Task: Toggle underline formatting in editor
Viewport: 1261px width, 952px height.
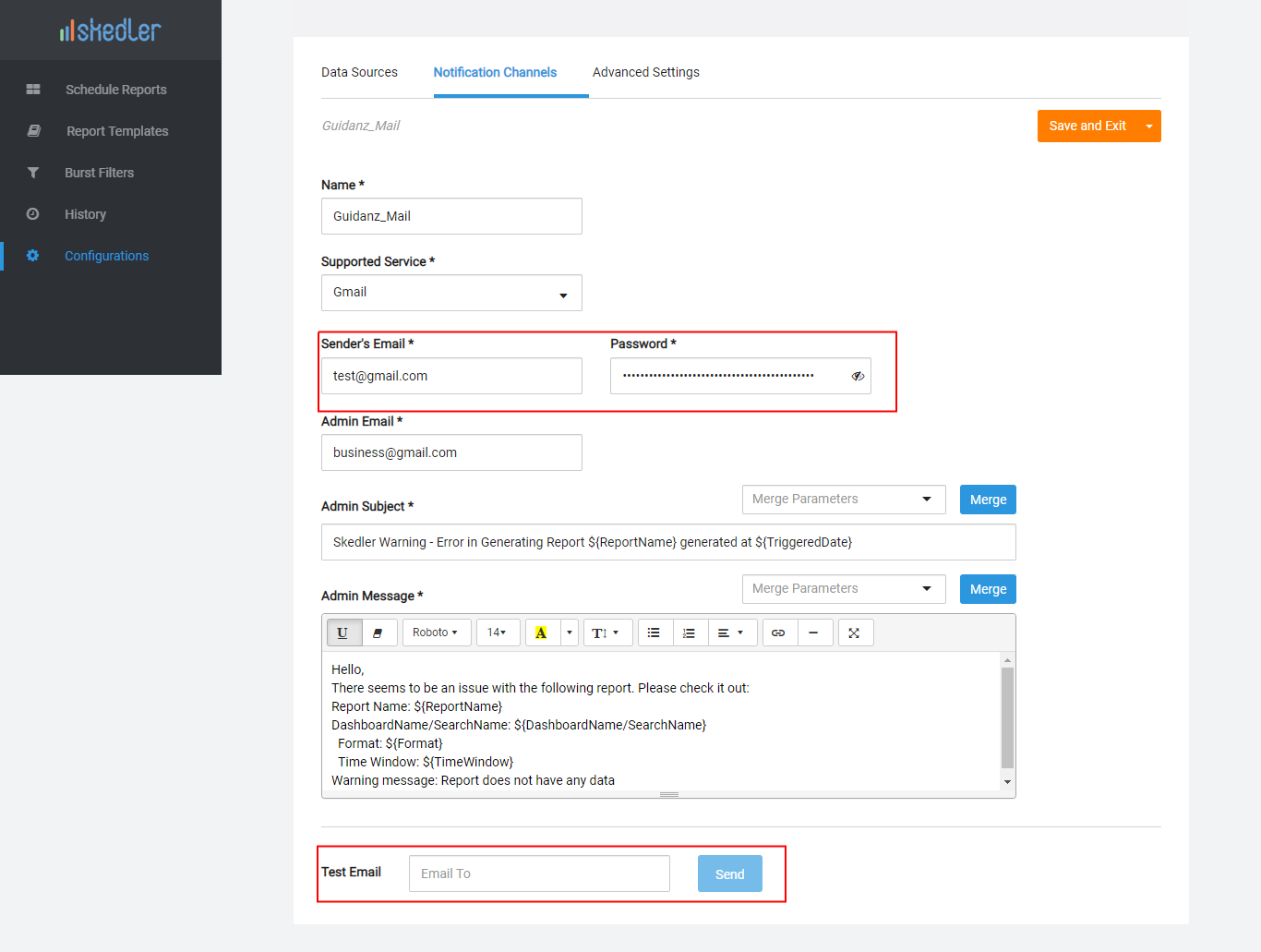Action: [x=343, y=633]
